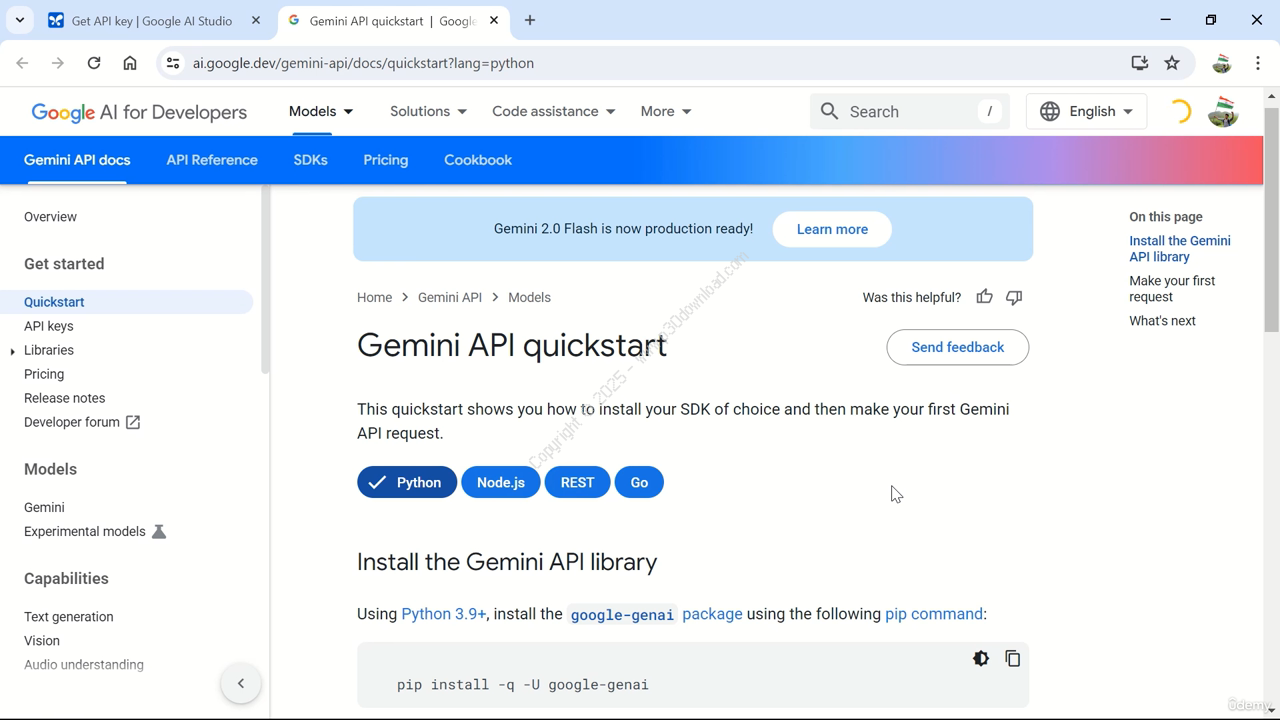Screen dimensions: 1280x720
Task: Click the Google account avatar on the page
Action: (x=1223, y=111)
